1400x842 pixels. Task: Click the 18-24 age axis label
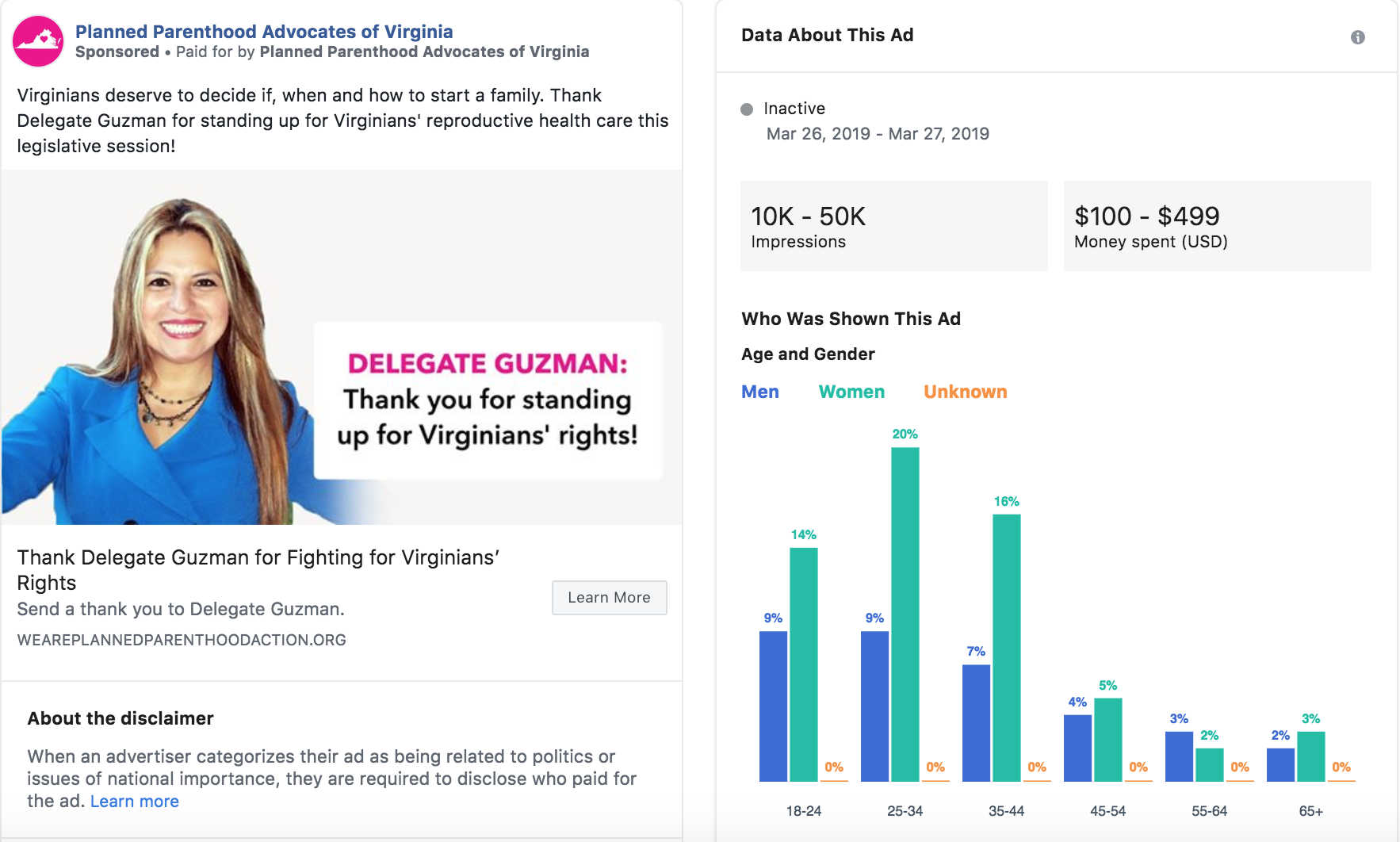803,811
